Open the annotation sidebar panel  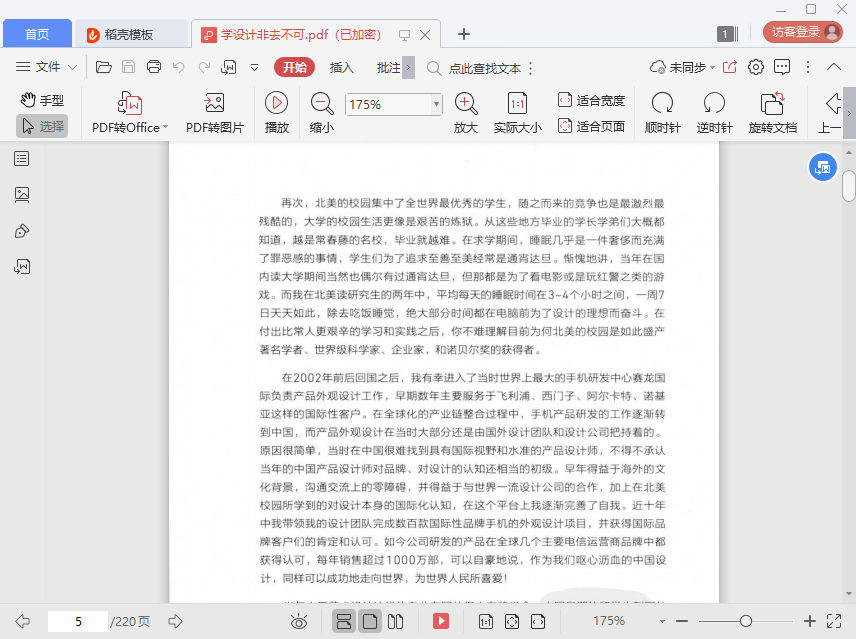(22, 231)
